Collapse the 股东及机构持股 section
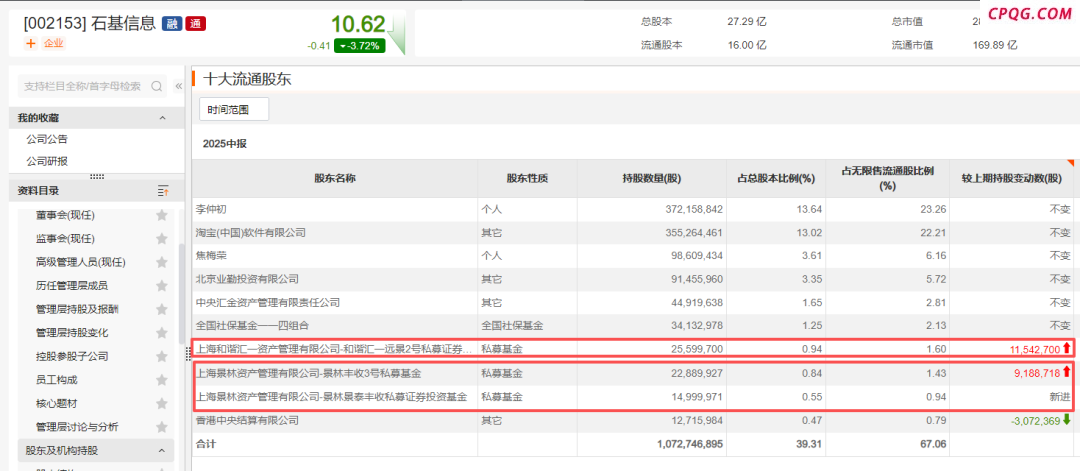The image size is (1080, 471). point(163,451)
